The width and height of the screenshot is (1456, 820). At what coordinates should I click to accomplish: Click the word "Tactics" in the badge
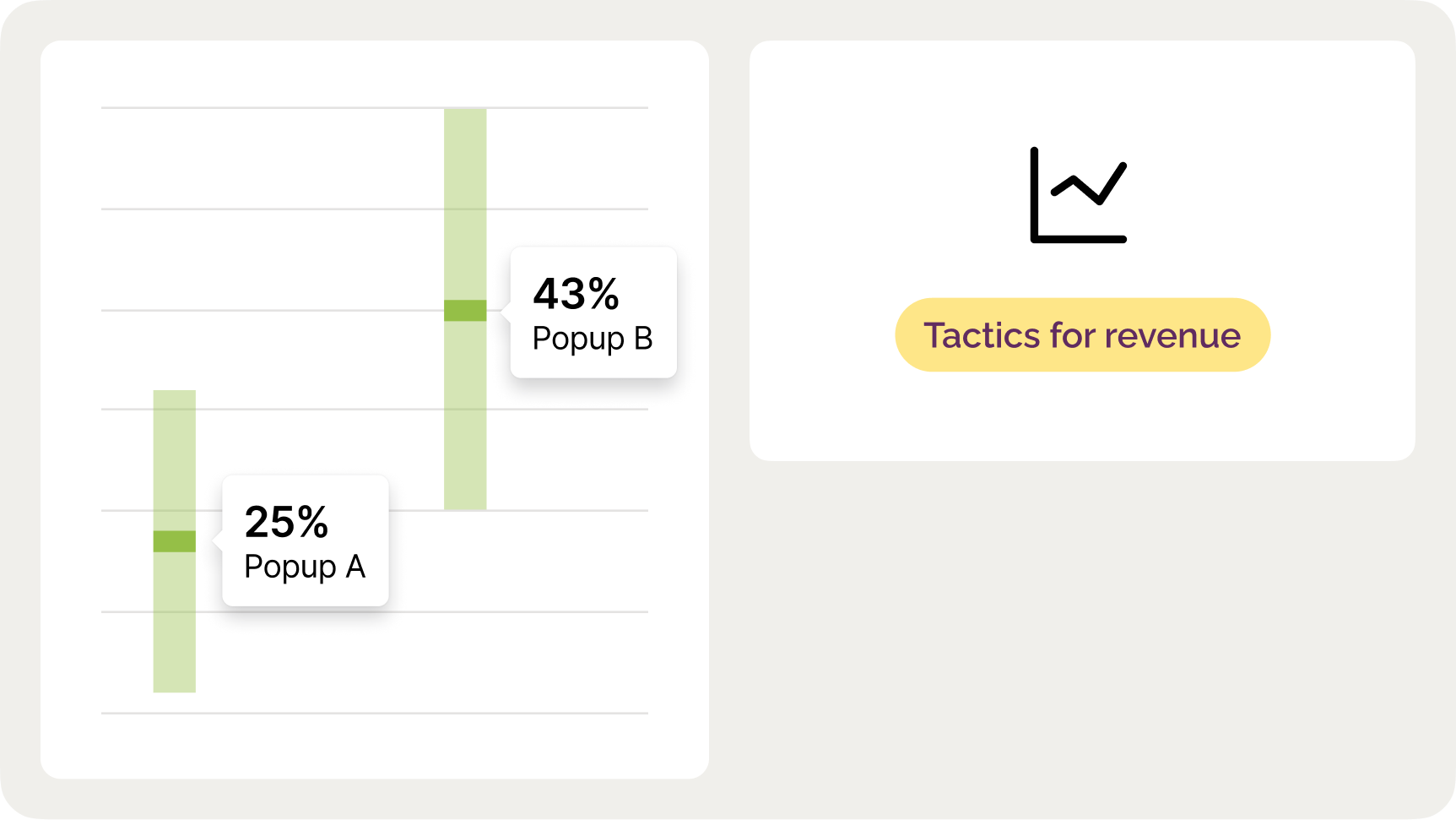982,335
